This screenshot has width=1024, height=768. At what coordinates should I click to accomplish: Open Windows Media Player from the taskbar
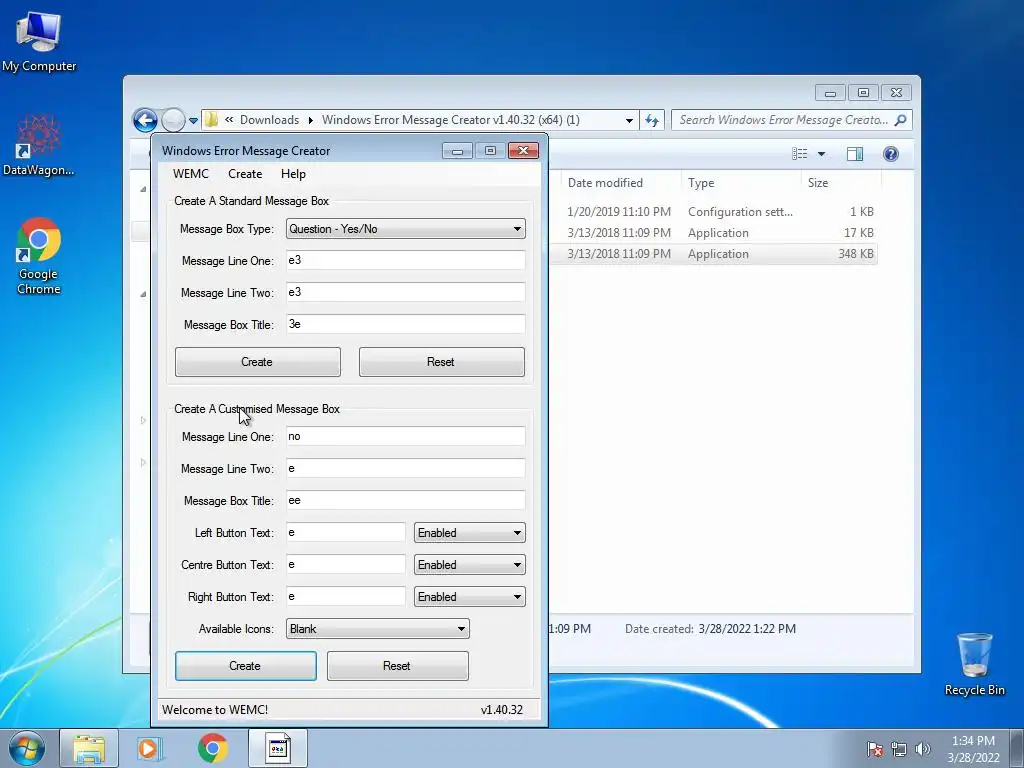(x=149, y=748)
